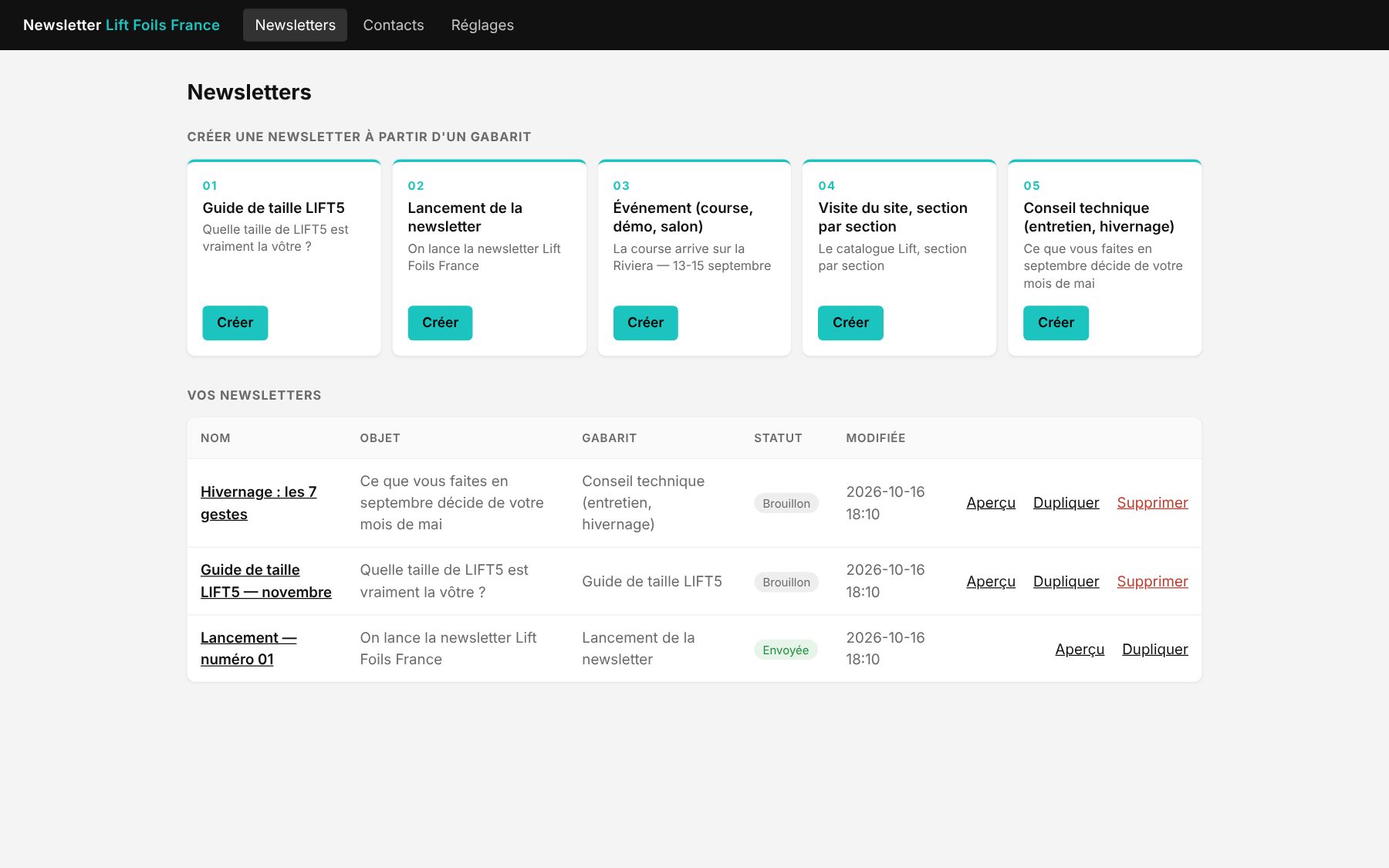Go to the Contacts tab
This screenshot has height=868, width=1389.
point(394,25)
